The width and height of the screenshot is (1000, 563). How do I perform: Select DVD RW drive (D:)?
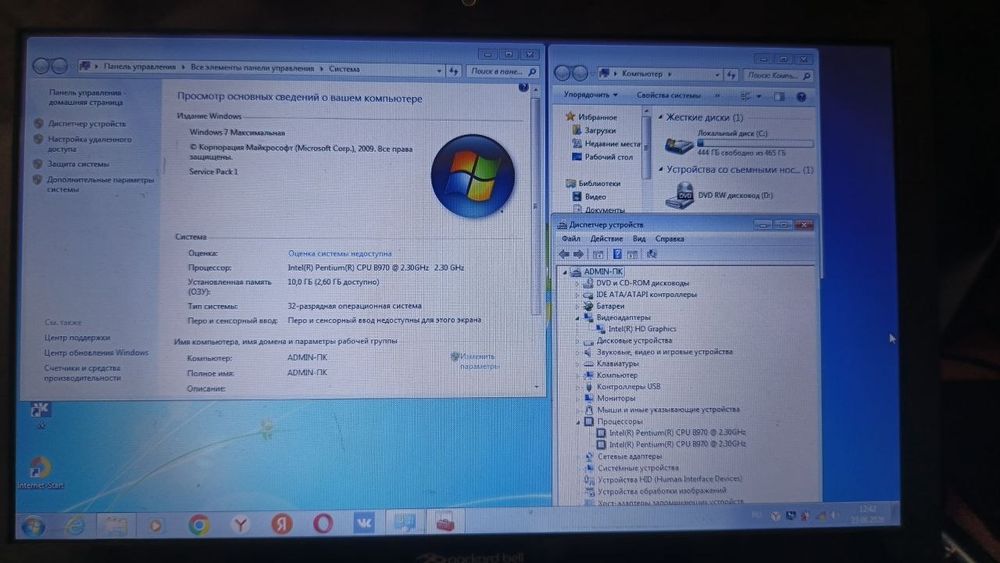(719, 195)
